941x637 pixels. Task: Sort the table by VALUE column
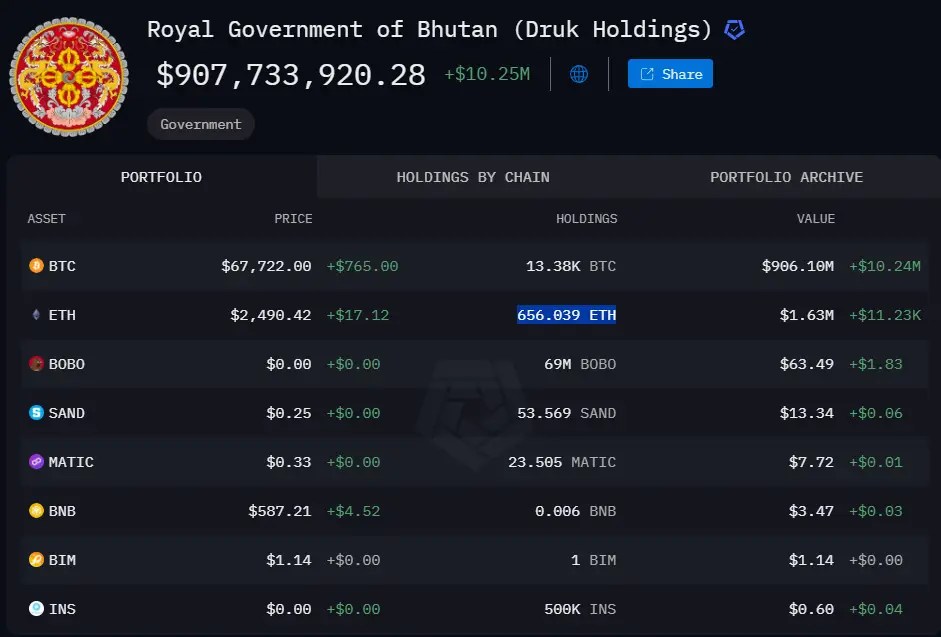point(815,218)
